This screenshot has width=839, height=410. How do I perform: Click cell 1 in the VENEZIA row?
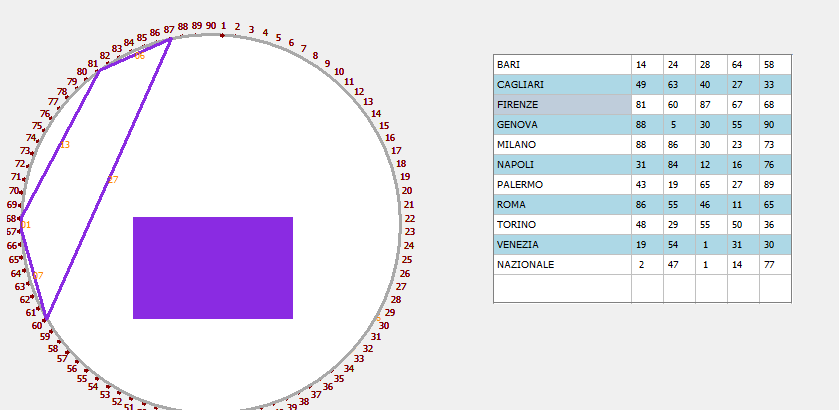pos(712,245)
